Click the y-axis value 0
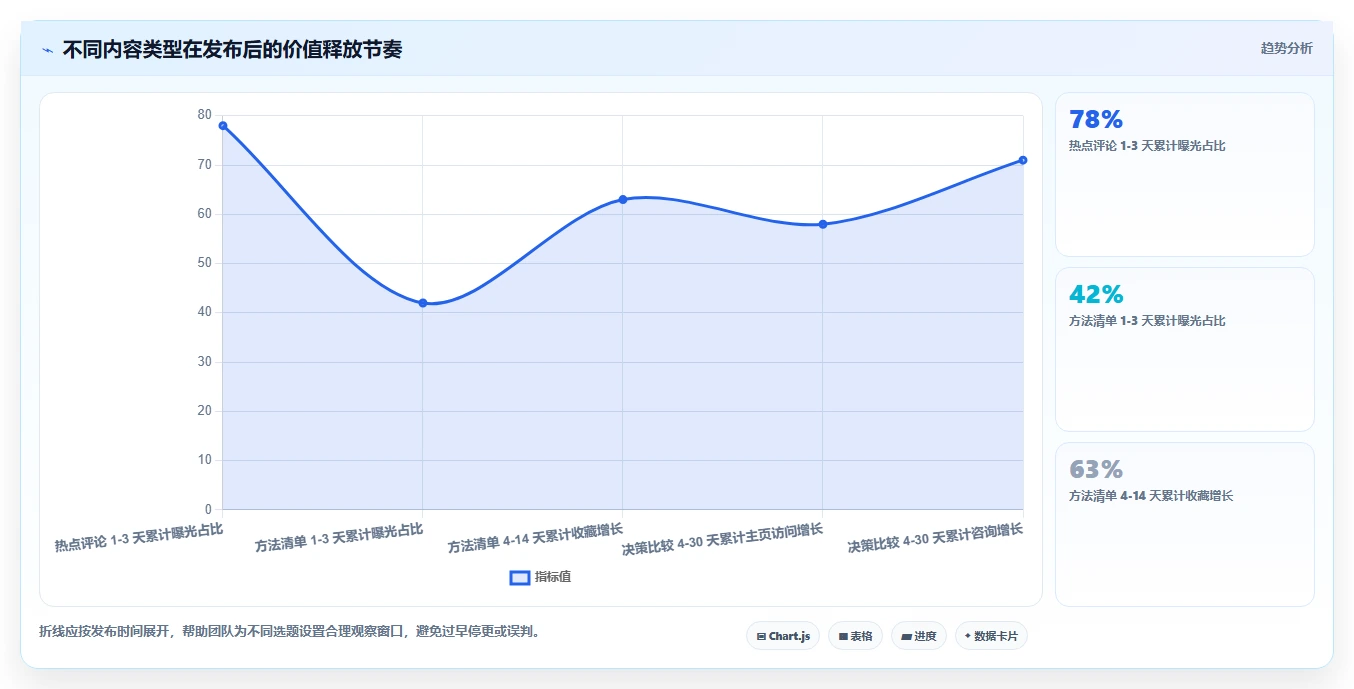The image size is (1354, 689). click(x=208, y=509)
